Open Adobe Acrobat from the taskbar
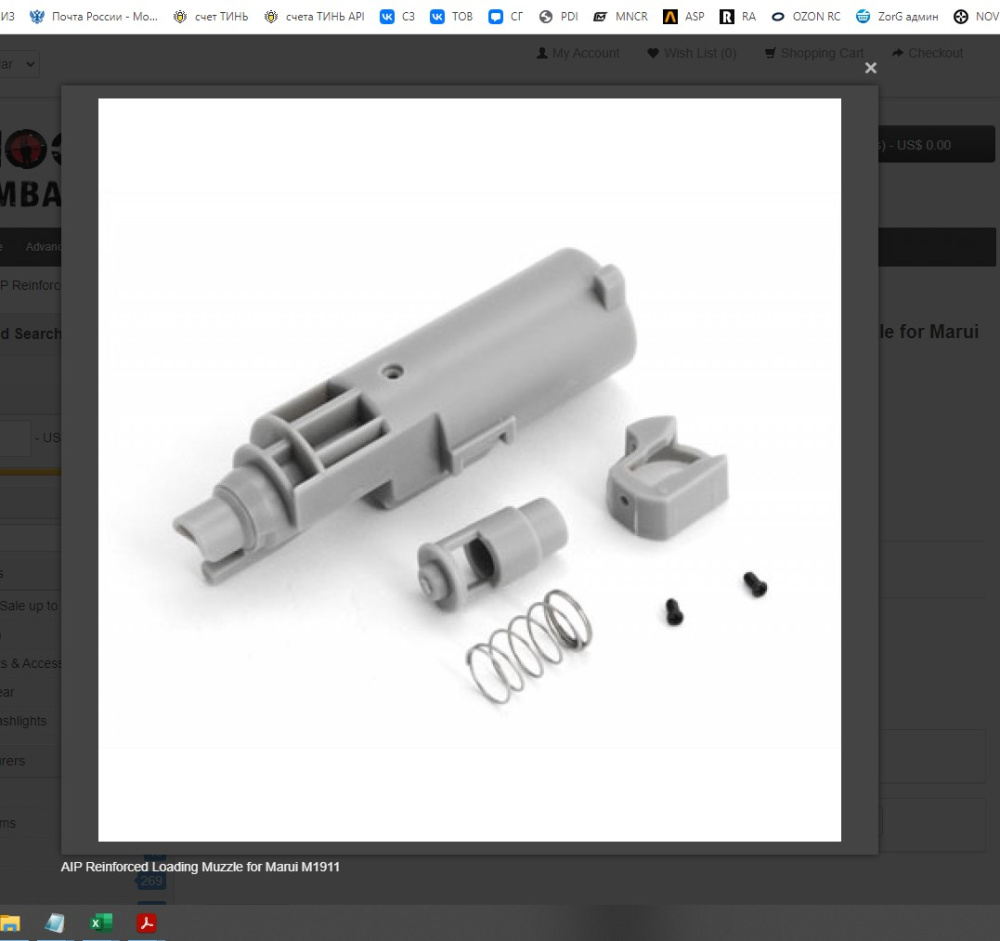The height and width of the screenshot is (941, 1000). (147, 922)
